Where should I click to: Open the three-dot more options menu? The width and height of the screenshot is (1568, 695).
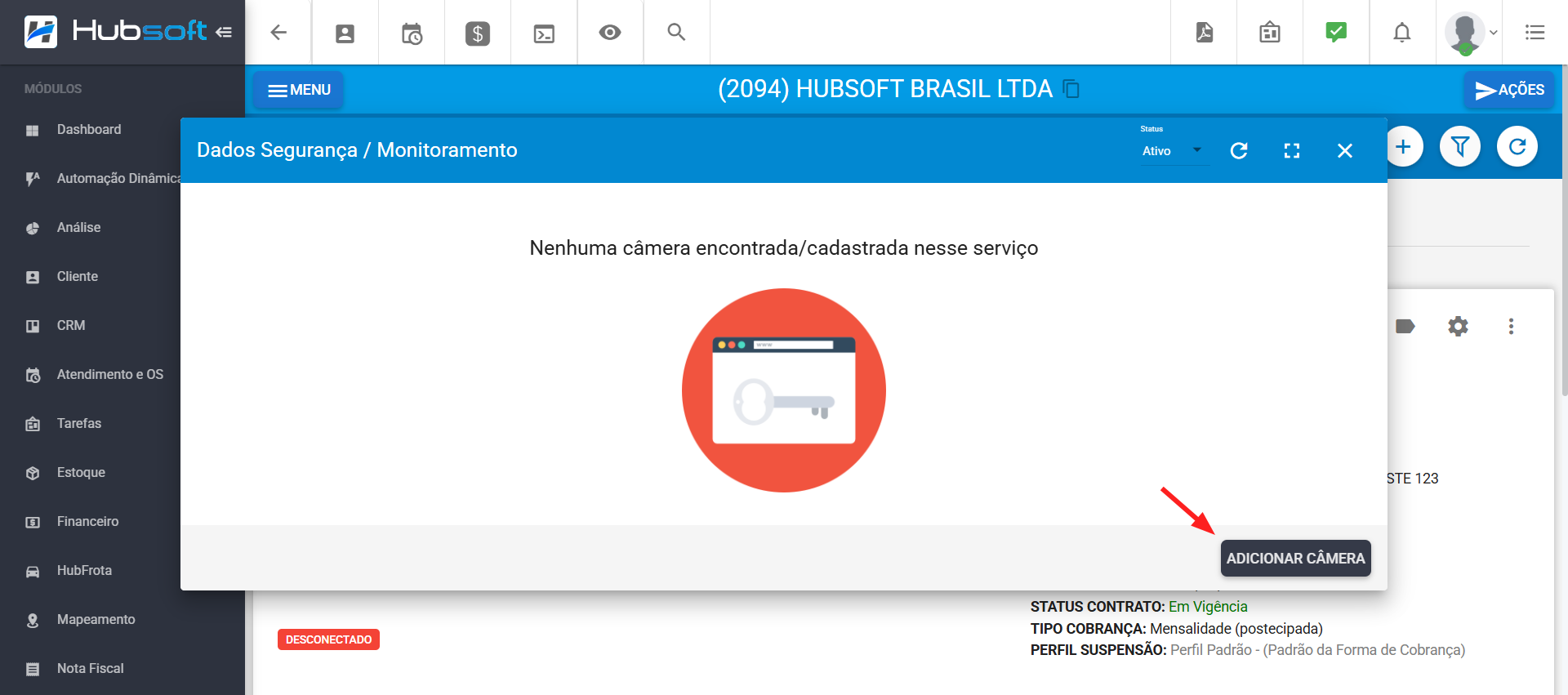pos(1511,327)
